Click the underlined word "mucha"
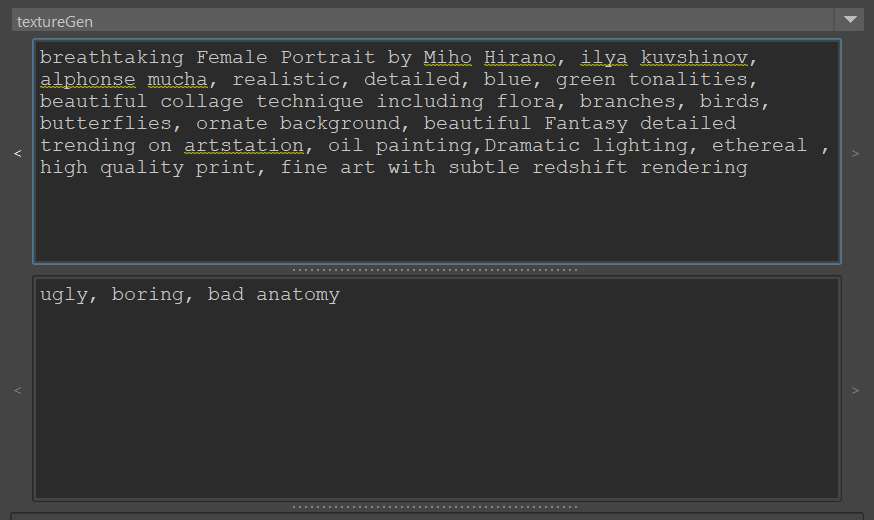This screenshot has width=874, height=520. click(177, 80)
